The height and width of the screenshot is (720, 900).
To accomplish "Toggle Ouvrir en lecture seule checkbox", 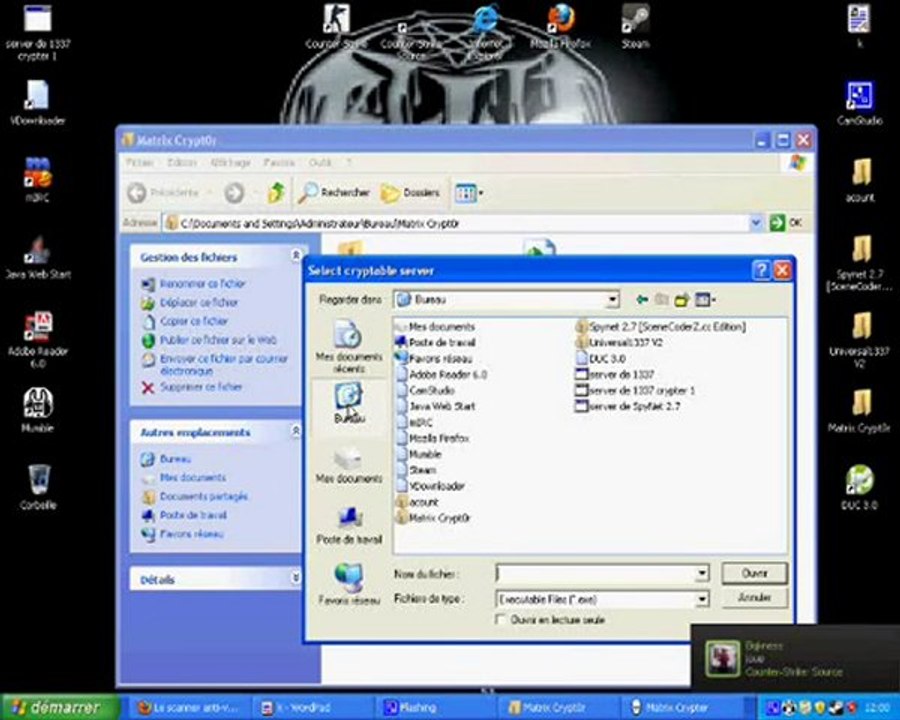I will coord(501,620).
